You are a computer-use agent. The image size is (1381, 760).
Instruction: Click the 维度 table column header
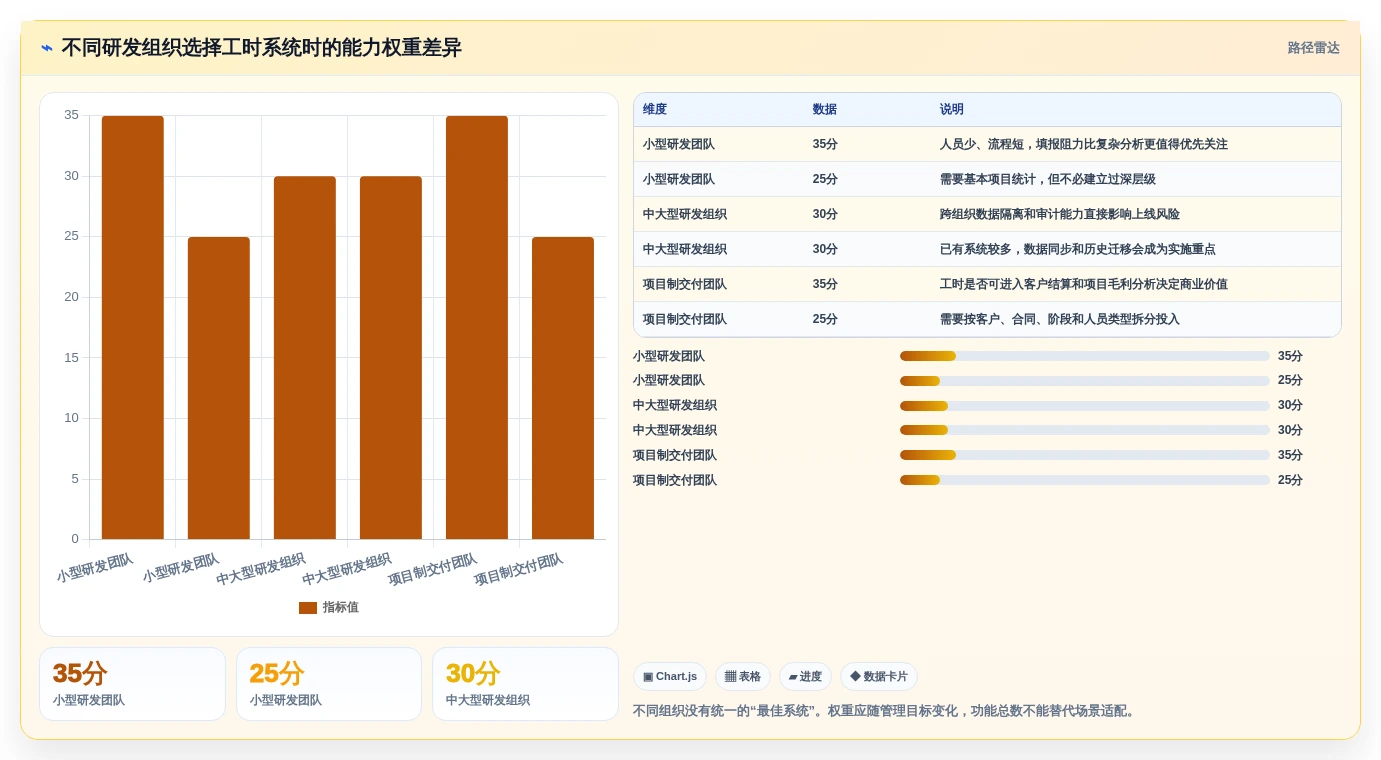[655, 110]
